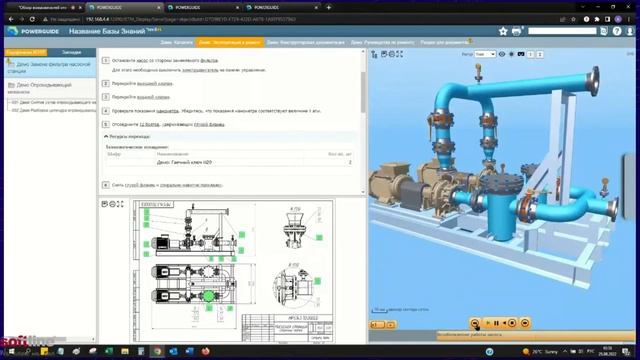Click the 'Демо. Гаечный ключ' table row
Viewport: 640px width, 360px height.
pyautogui.click(x=229, y=162)
